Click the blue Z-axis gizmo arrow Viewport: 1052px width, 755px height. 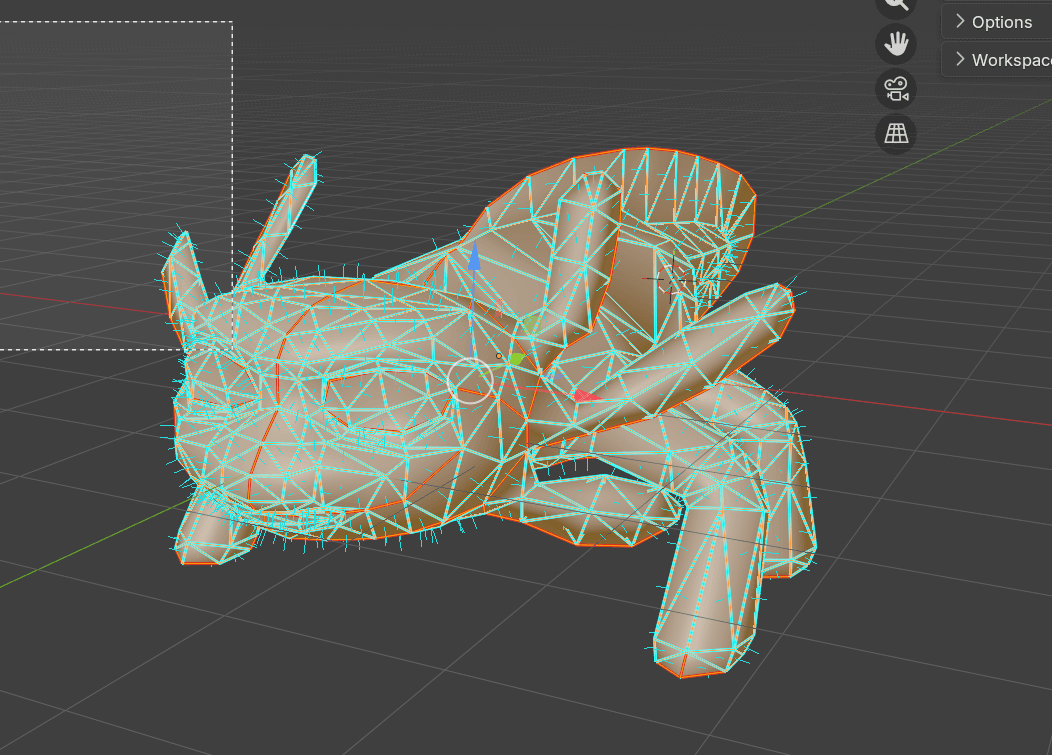(474, 258)
